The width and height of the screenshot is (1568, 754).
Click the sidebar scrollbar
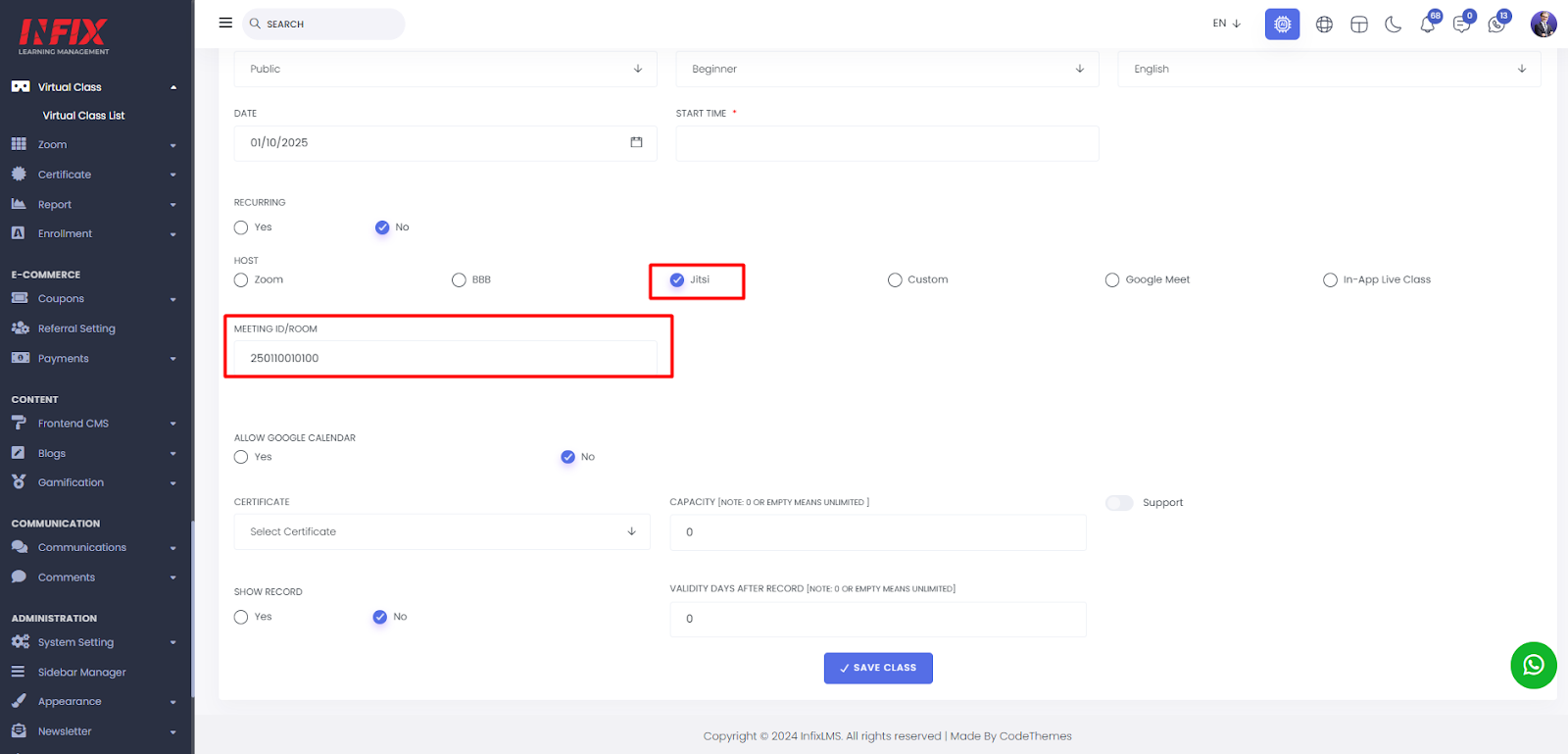tap(193, 608)
